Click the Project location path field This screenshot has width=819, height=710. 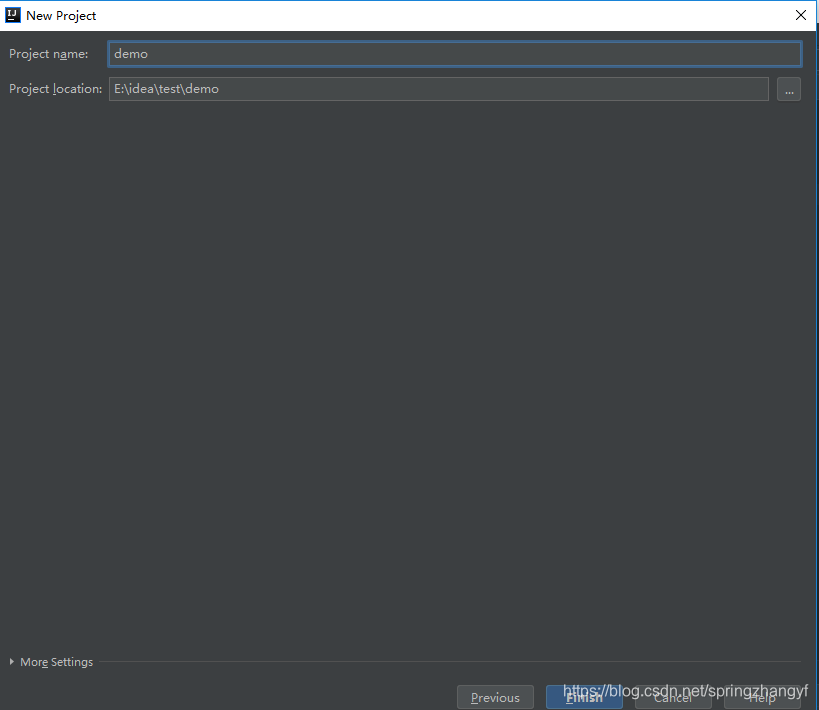(439, 89)
